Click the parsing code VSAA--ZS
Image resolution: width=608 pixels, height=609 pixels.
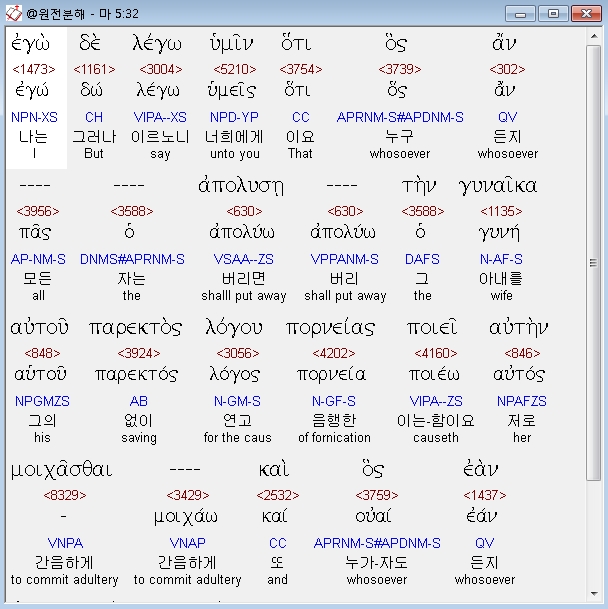[x=244, y=259]
